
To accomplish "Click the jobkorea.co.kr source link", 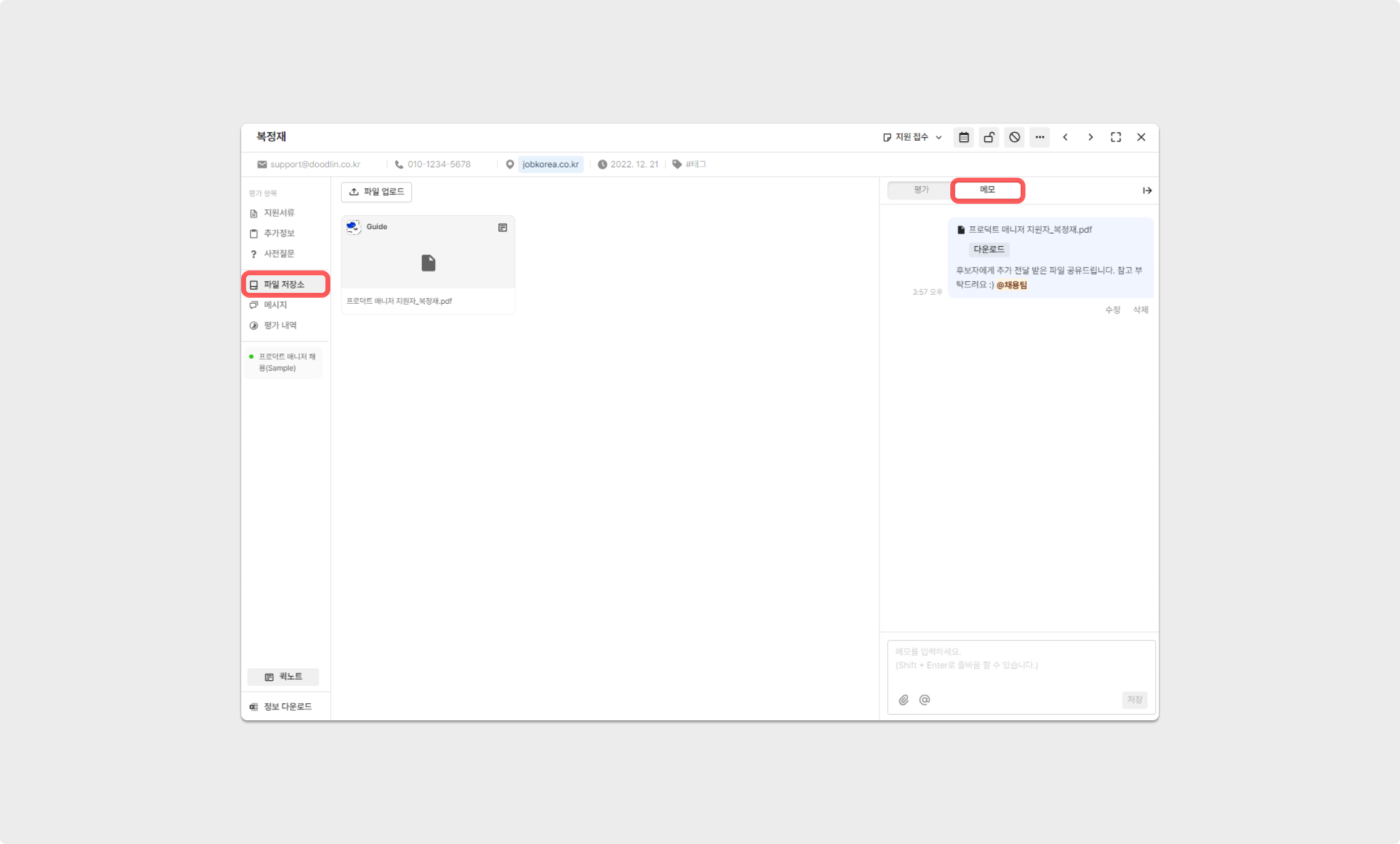I will click(550, 164).
